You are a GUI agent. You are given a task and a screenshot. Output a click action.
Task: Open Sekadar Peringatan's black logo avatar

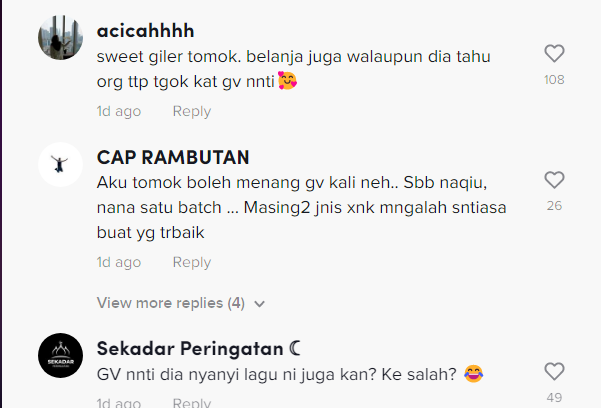pos(61,355)
